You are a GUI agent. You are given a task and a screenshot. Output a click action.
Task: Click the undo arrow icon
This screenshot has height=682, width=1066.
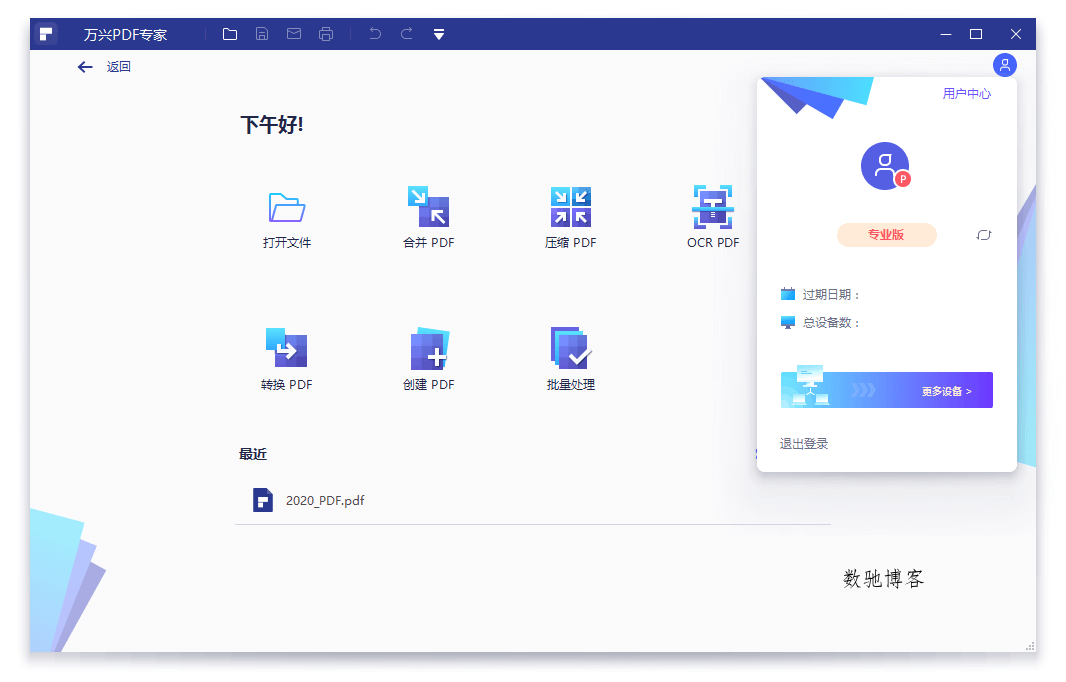tap(375, 33)
